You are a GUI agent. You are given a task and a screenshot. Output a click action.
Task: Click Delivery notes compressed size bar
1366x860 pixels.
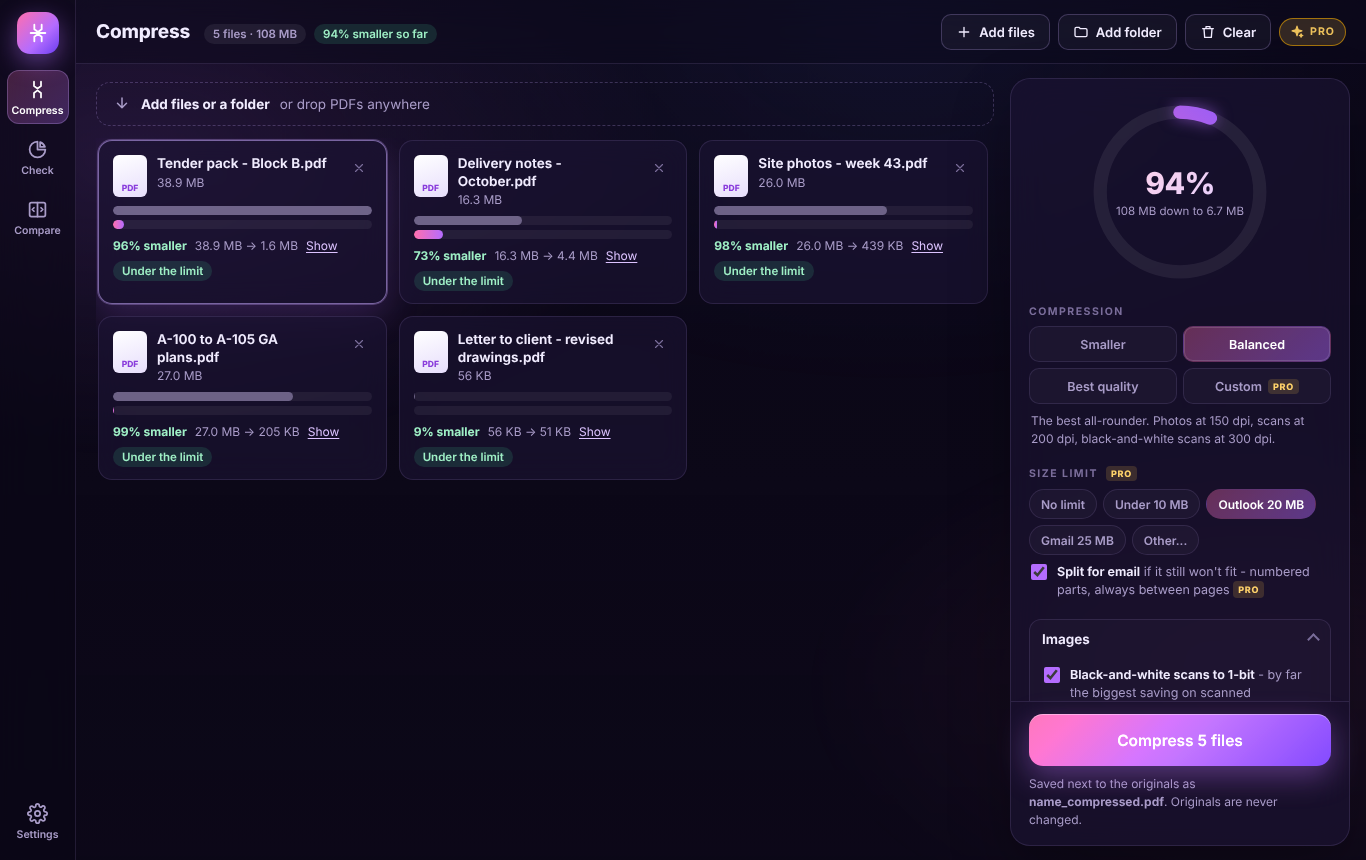543,234
